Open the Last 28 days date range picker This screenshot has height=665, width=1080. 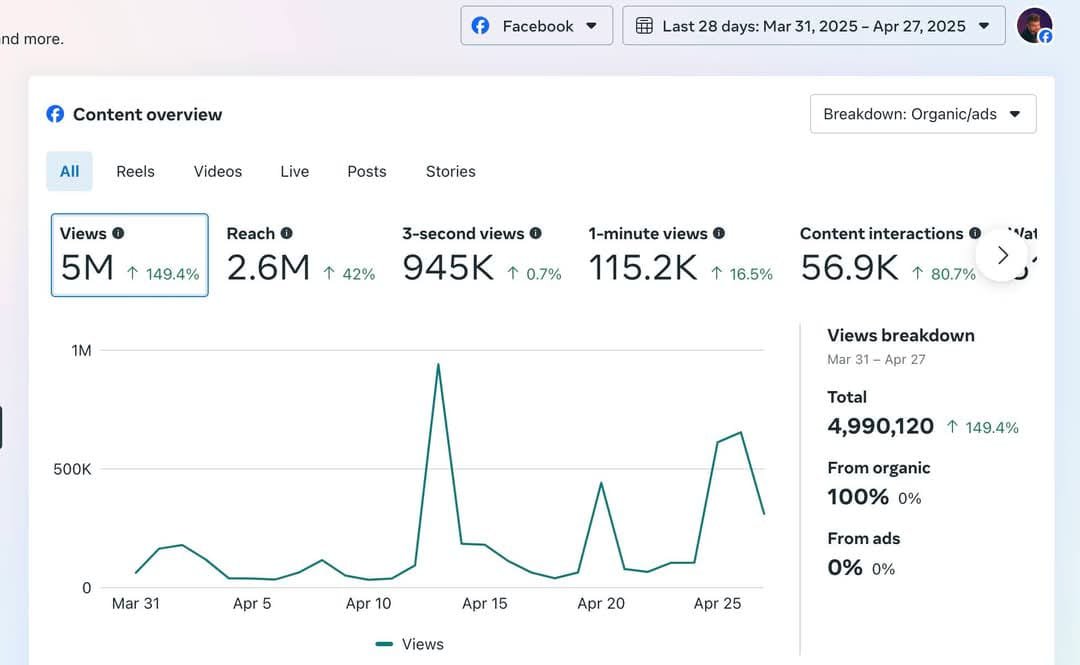click(x=813, y=26)
